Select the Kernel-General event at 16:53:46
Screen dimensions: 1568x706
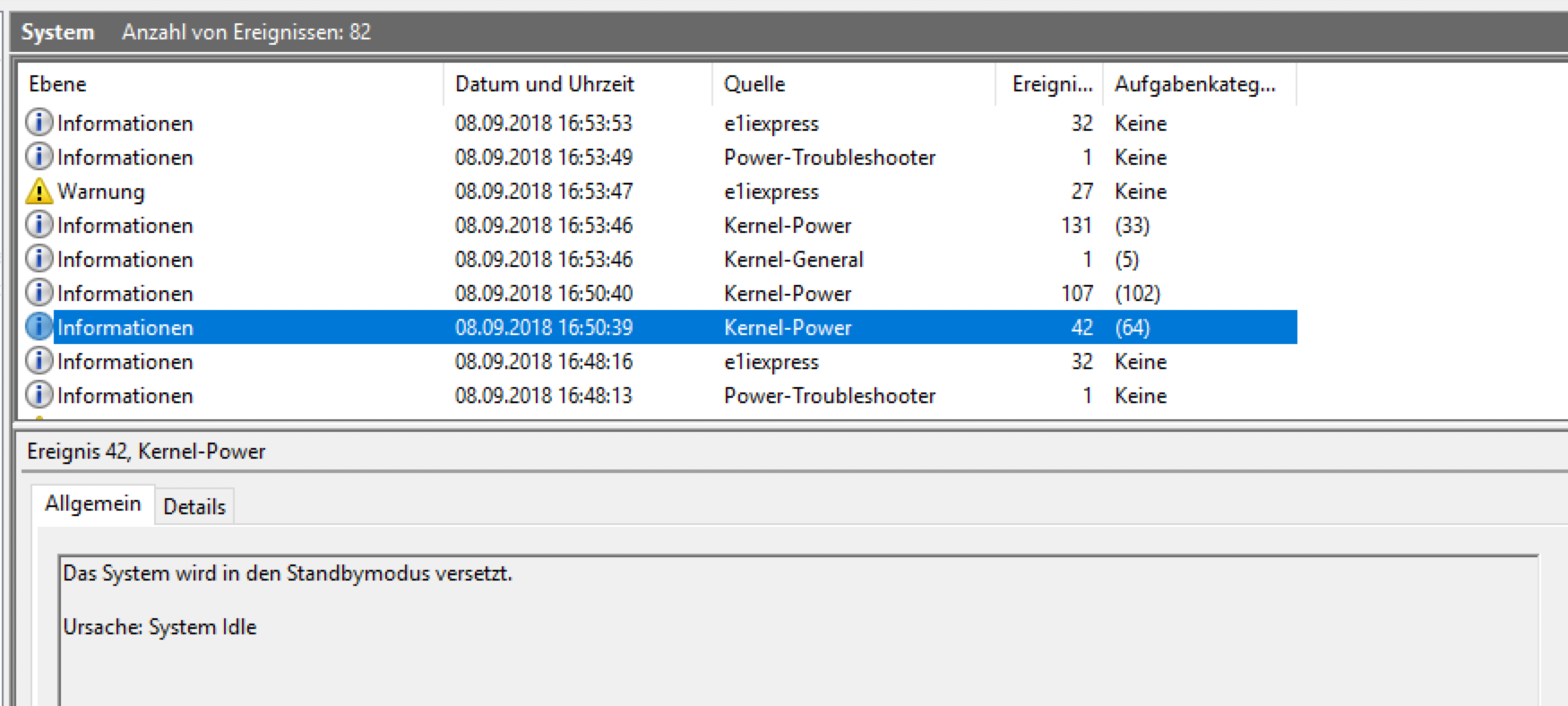(659, 259)
